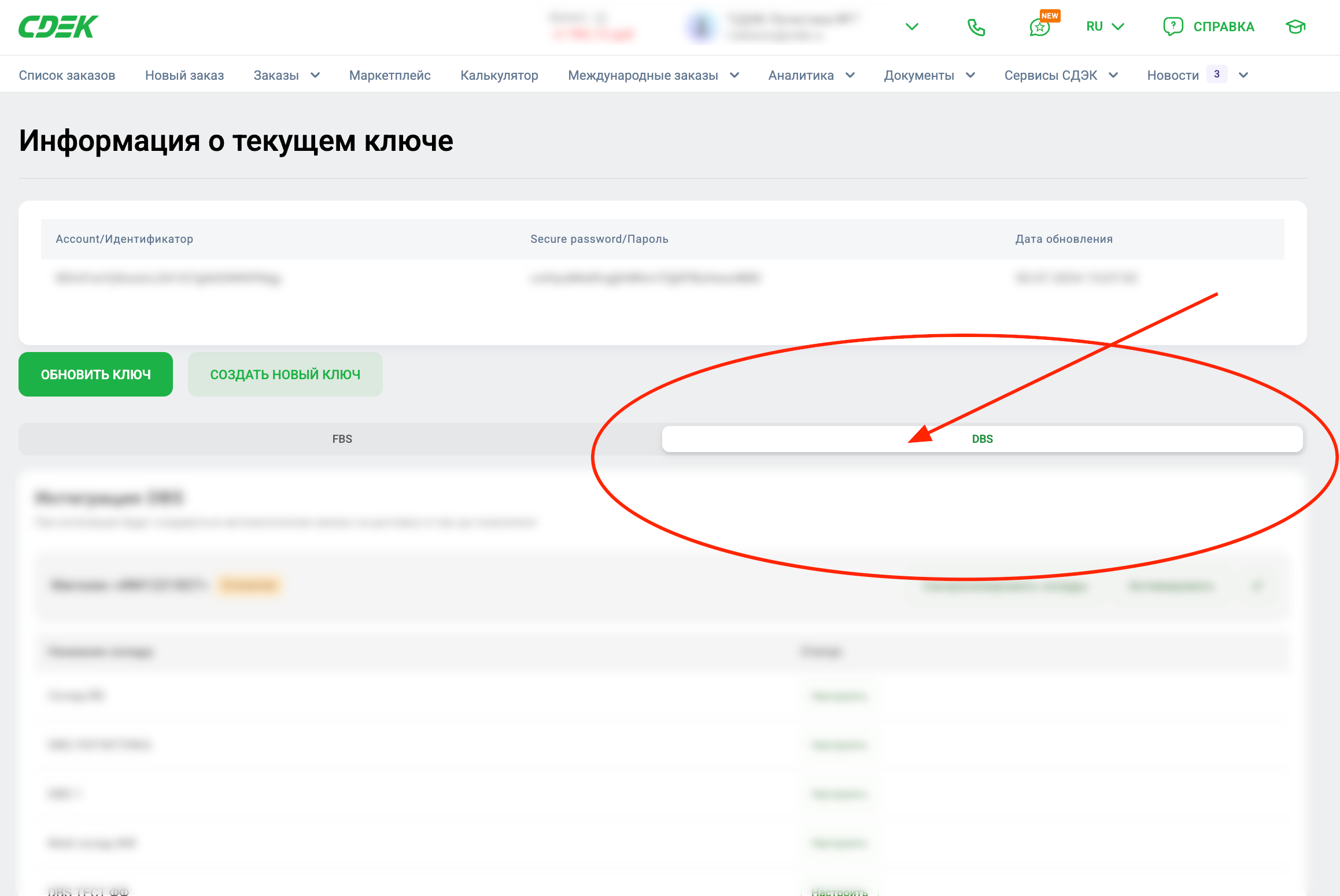Open the Документы dropdown

point(929,75)
